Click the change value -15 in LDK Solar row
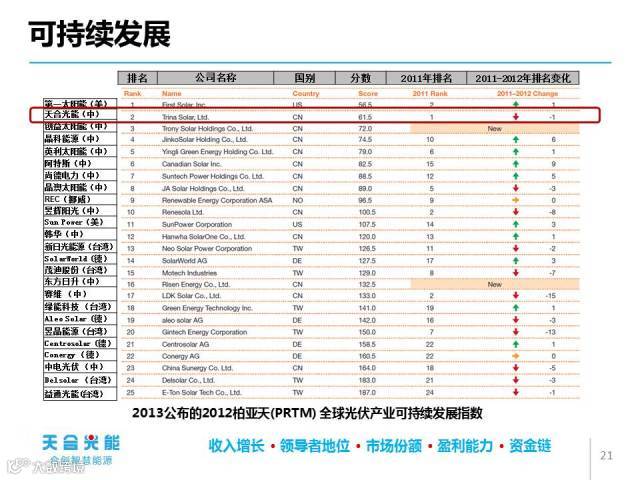Image resolution: width=640 pixels, height=480 pixels. [x=551, y=296]
